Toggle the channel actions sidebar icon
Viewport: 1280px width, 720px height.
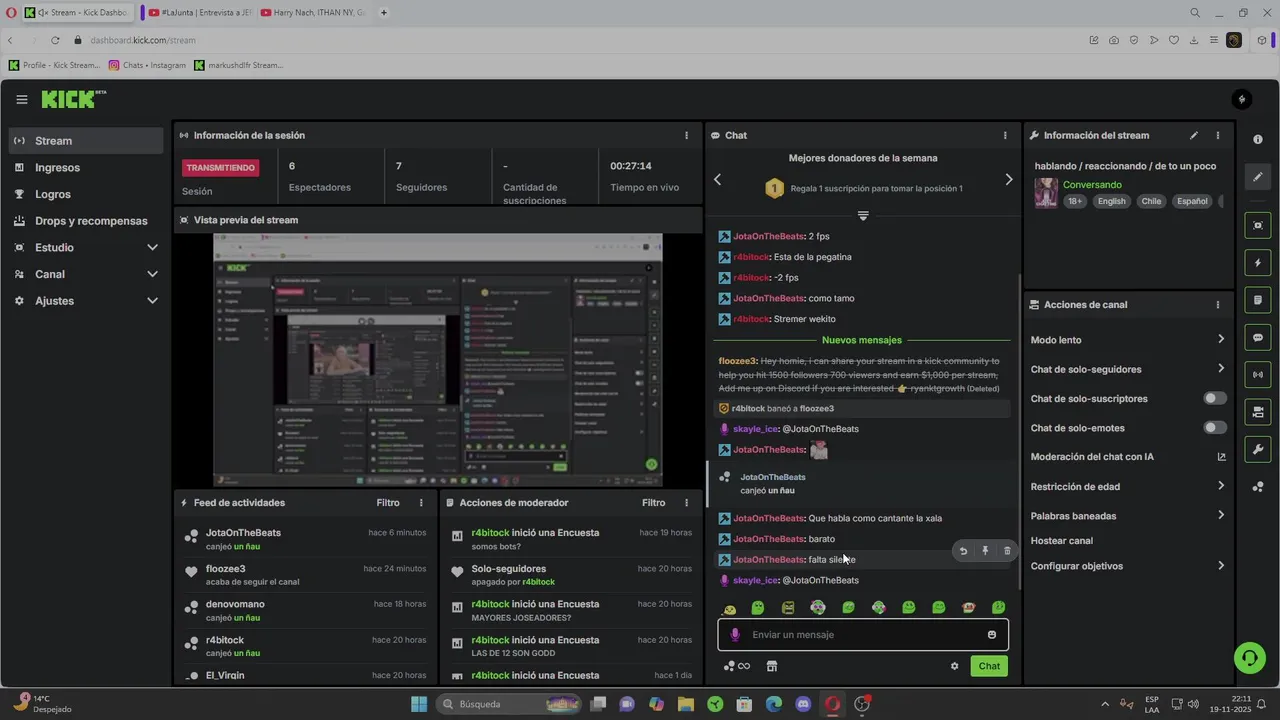1258,412
